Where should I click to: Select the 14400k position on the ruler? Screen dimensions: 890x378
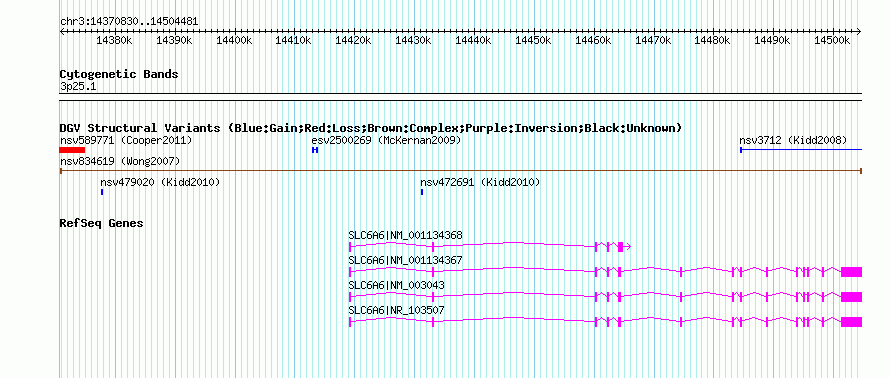[234, 40]
